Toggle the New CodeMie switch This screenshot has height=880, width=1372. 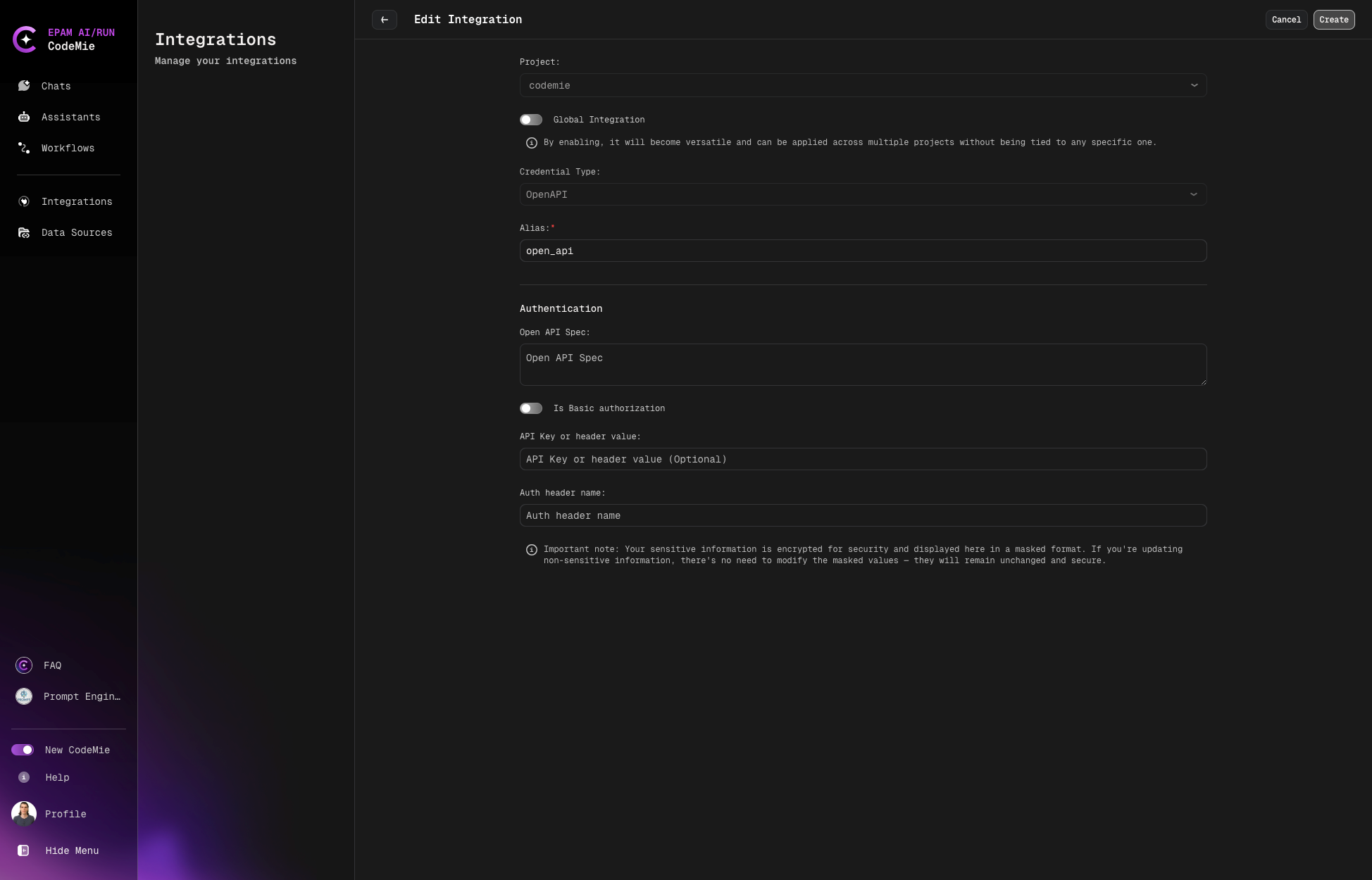coord(23,750)
